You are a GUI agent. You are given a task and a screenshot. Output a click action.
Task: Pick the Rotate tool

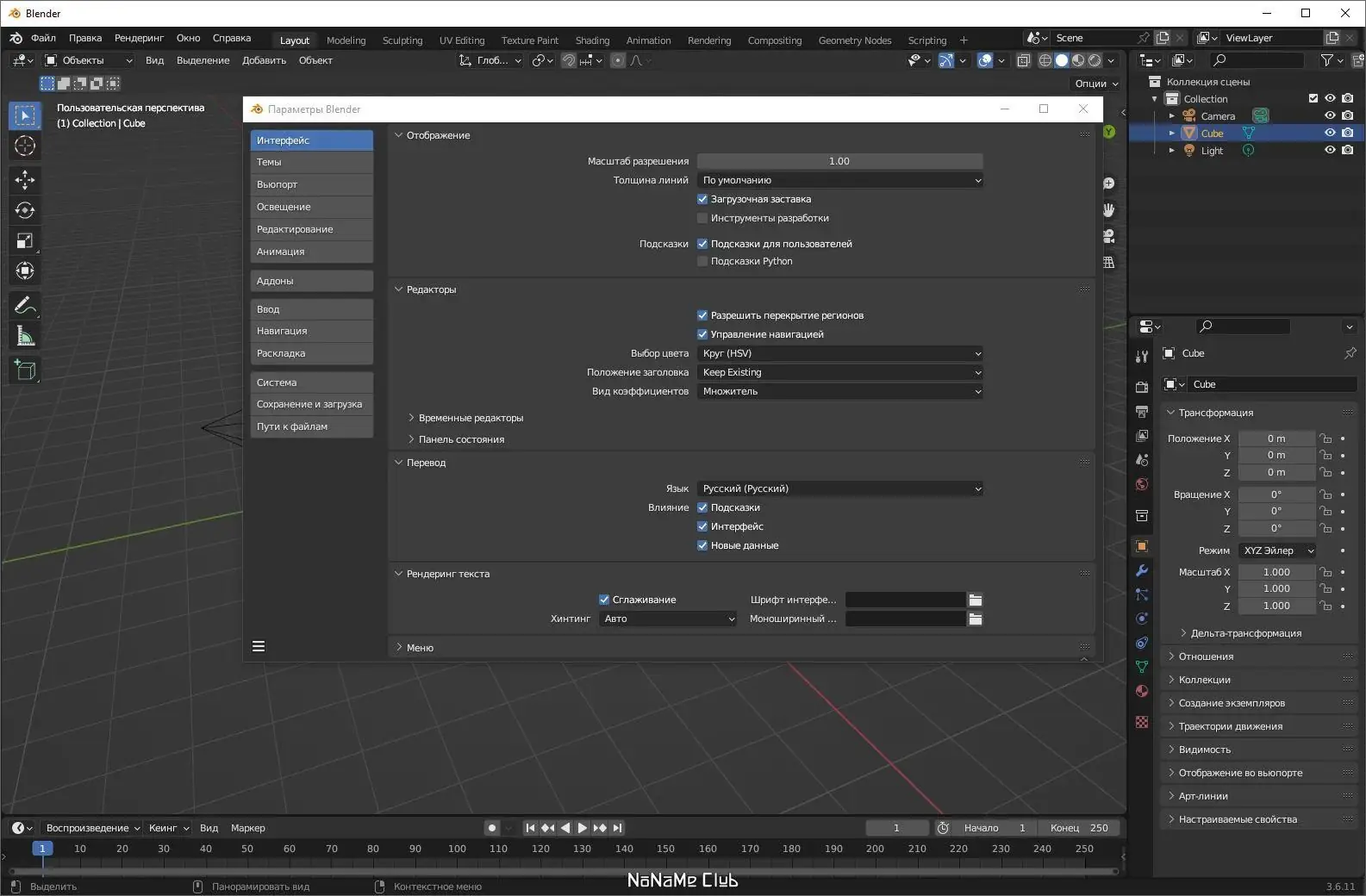(x=25, y=210)
